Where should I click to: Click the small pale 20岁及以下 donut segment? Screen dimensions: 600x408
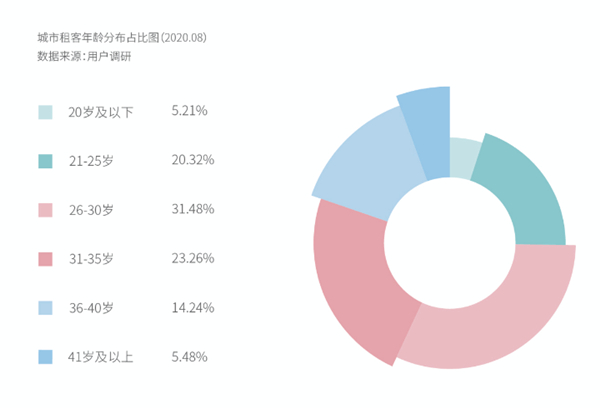click(x=461, y=156)
